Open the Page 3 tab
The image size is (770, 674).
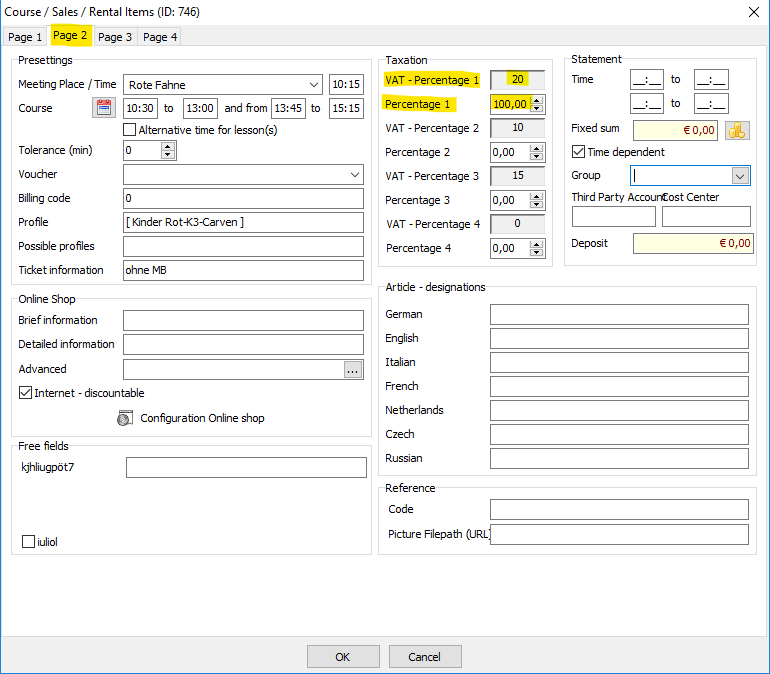point(115,37)
